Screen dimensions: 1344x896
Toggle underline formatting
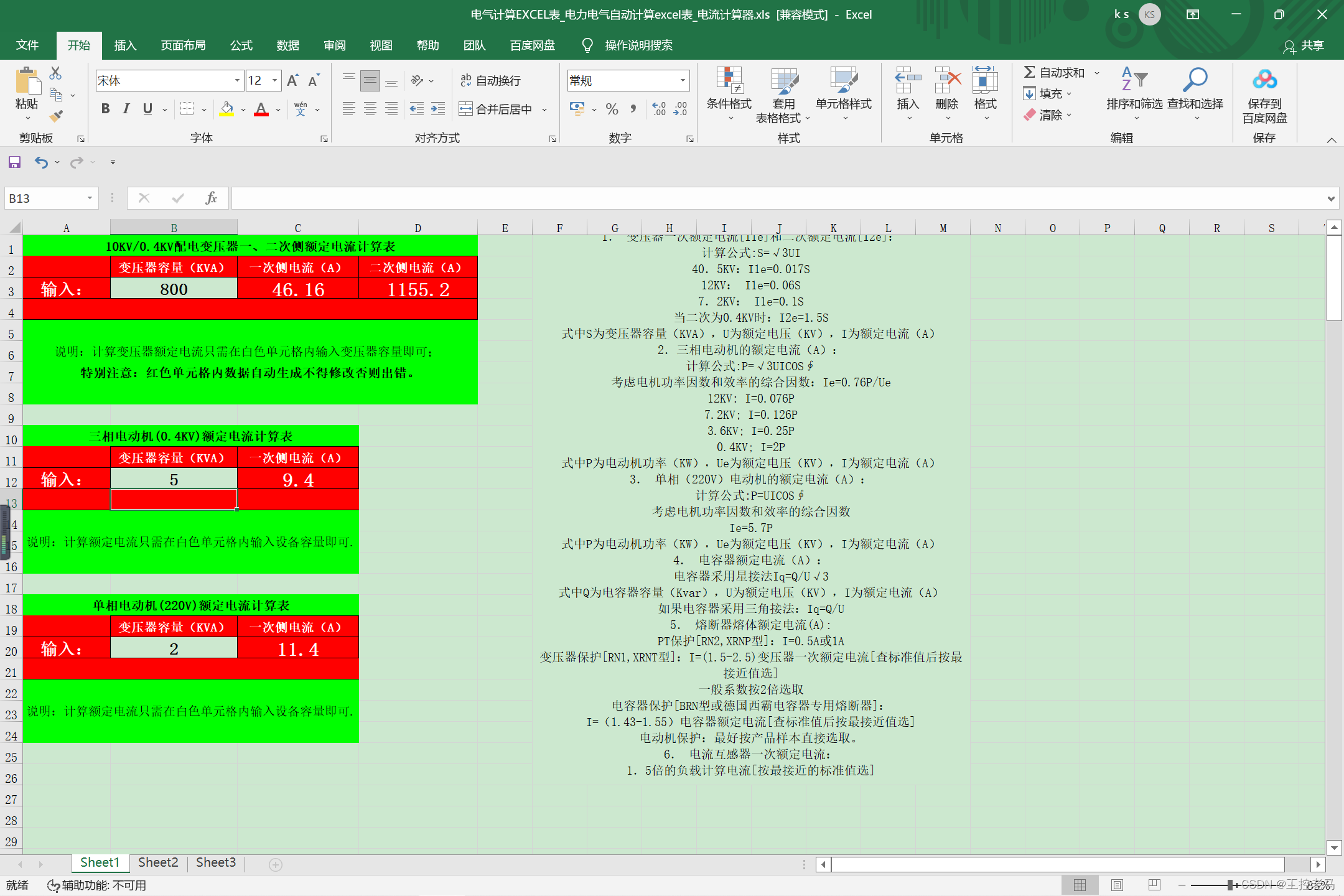(147, 109)
